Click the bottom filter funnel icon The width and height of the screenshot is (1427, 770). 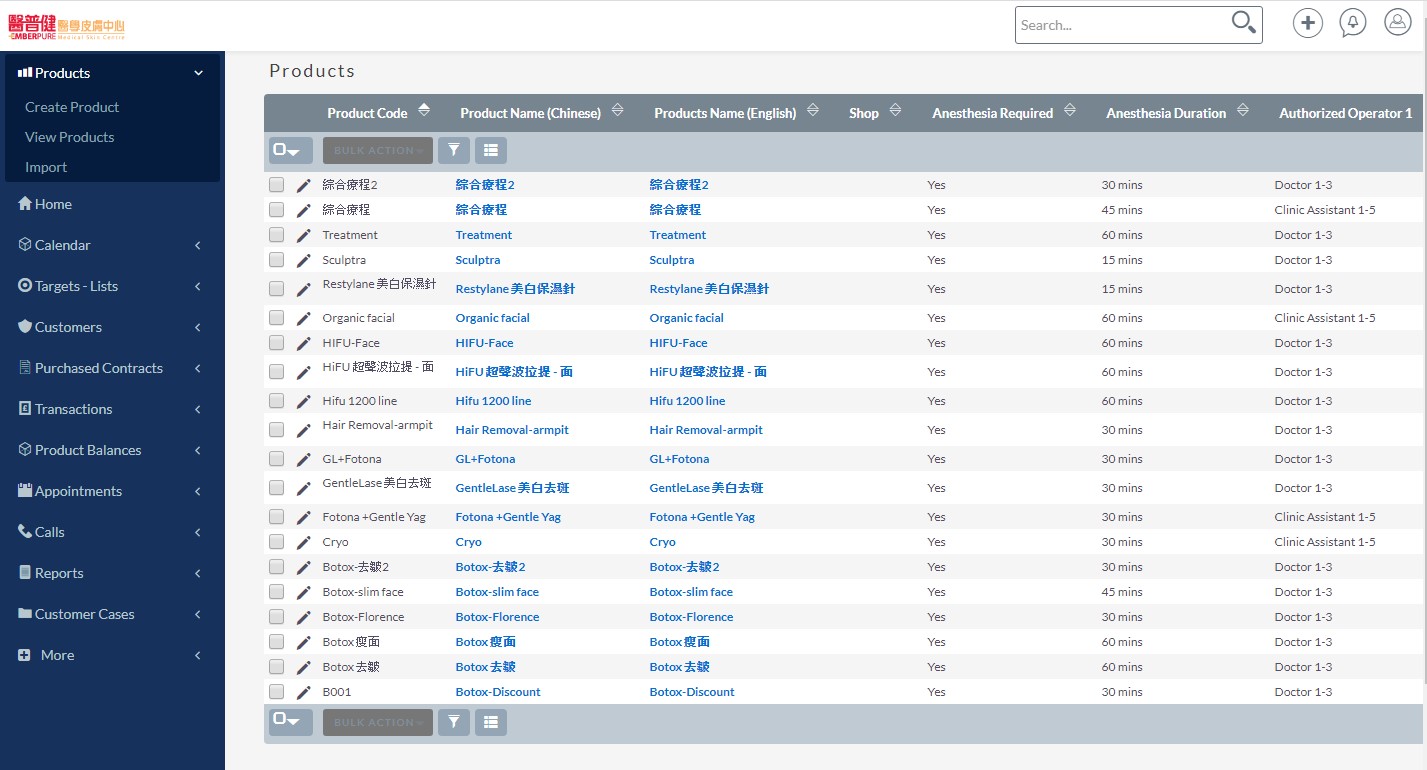pos(454,722)
